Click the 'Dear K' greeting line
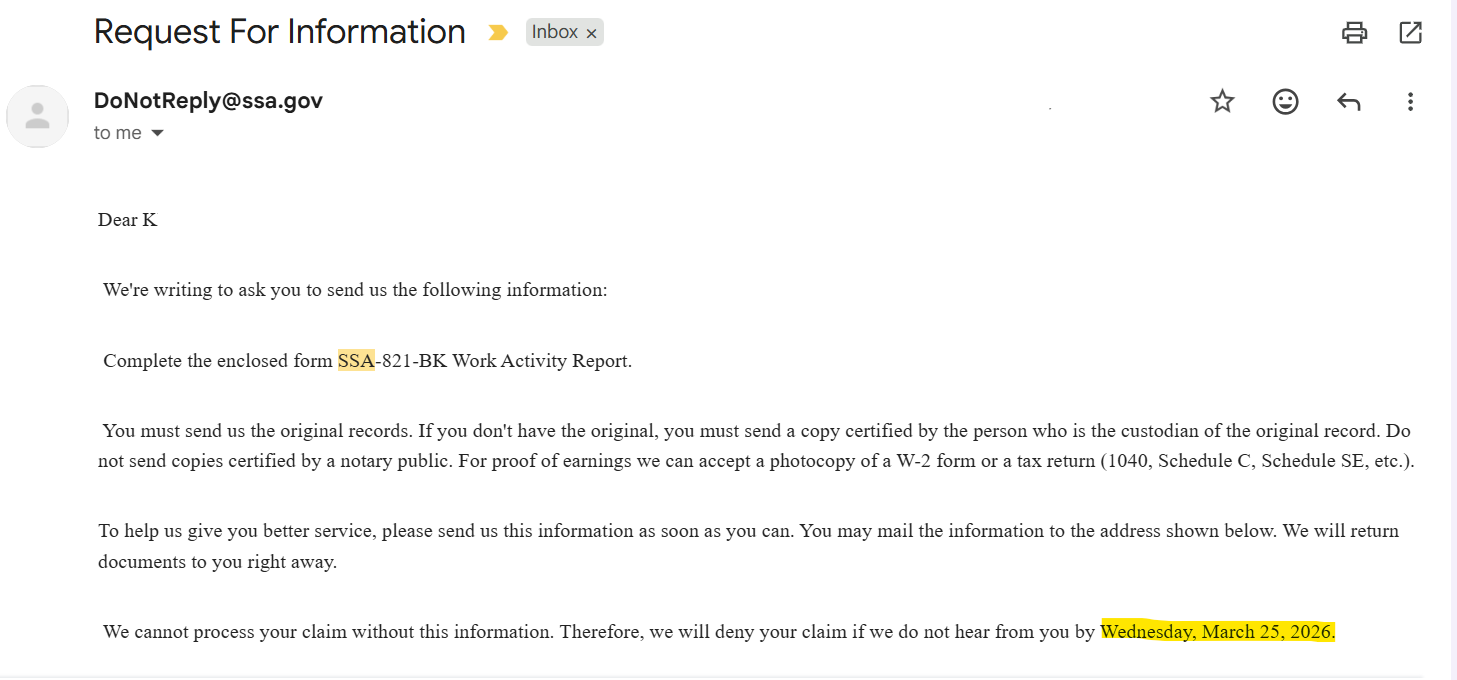The height and width of the screenshot is (680, 1457). pyautogui.click(x=128, y=220)
